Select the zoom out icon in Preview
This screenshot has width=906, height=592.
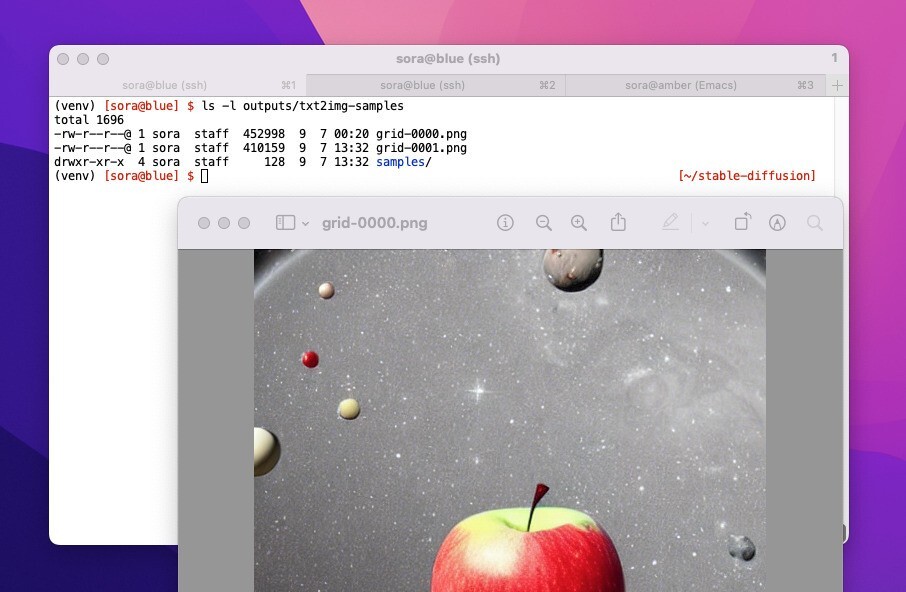click(544, 222)
